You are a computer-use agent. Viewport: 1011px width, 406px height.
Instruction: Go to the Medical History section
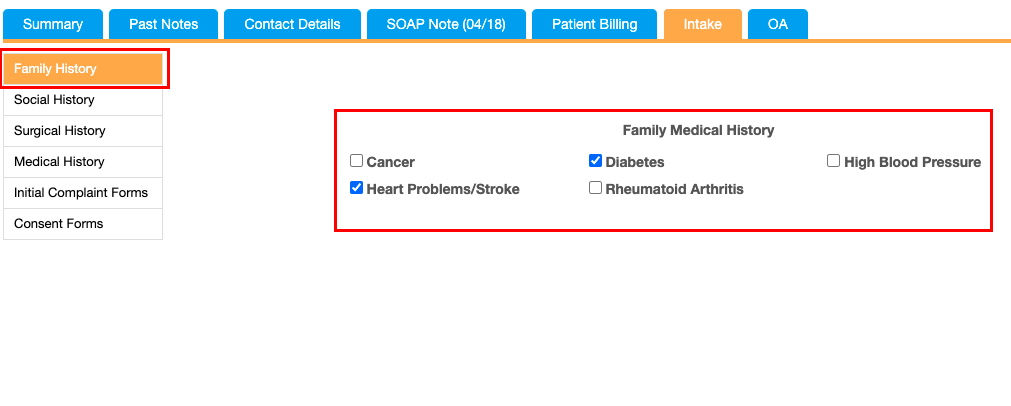pyautogui.click(x=83, y=162)
